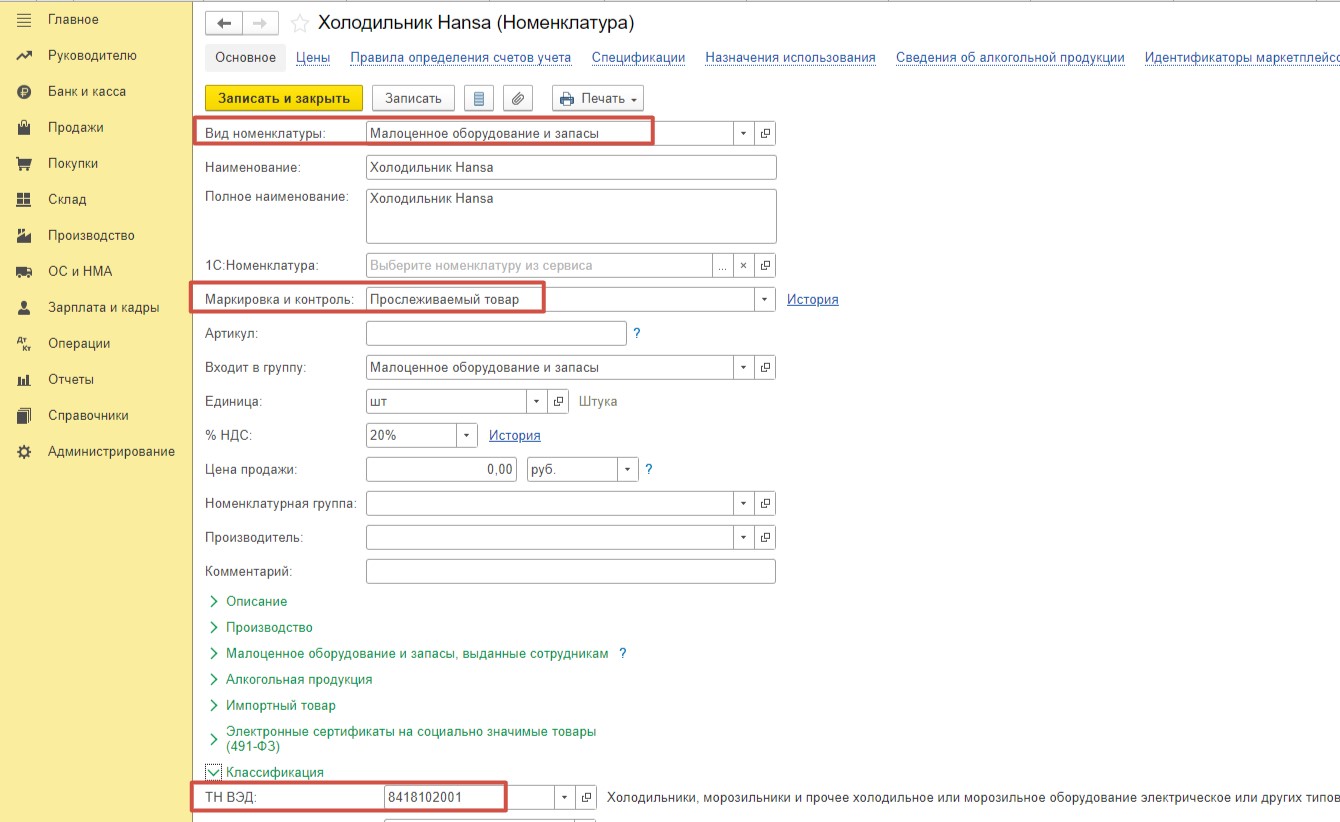Click the Справочники books icon
1340x822 pixels.
[x=24, y=415]
